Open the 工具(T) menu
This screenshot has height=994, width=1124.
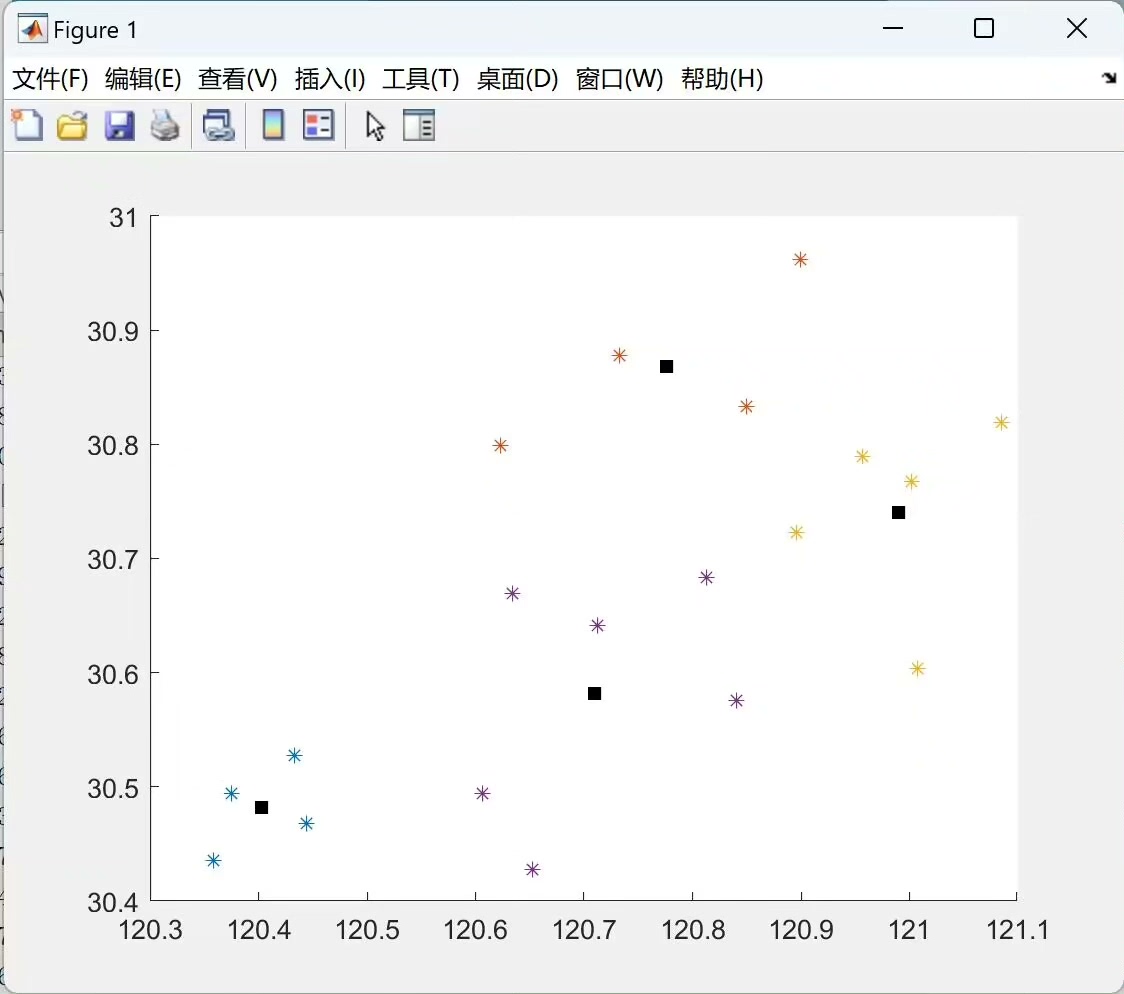tap(421, 79)
